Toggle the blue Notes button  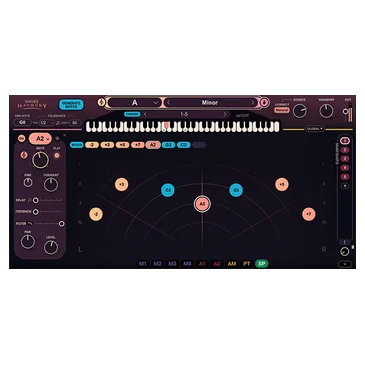tap(77, 145)
